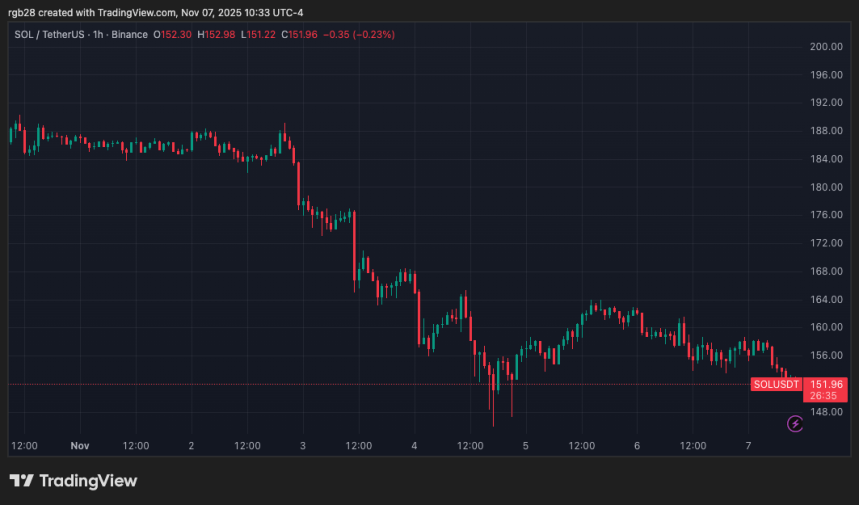Click the SOL / TetherUS symbol title
859x505 pixels.
coord(48,34)
